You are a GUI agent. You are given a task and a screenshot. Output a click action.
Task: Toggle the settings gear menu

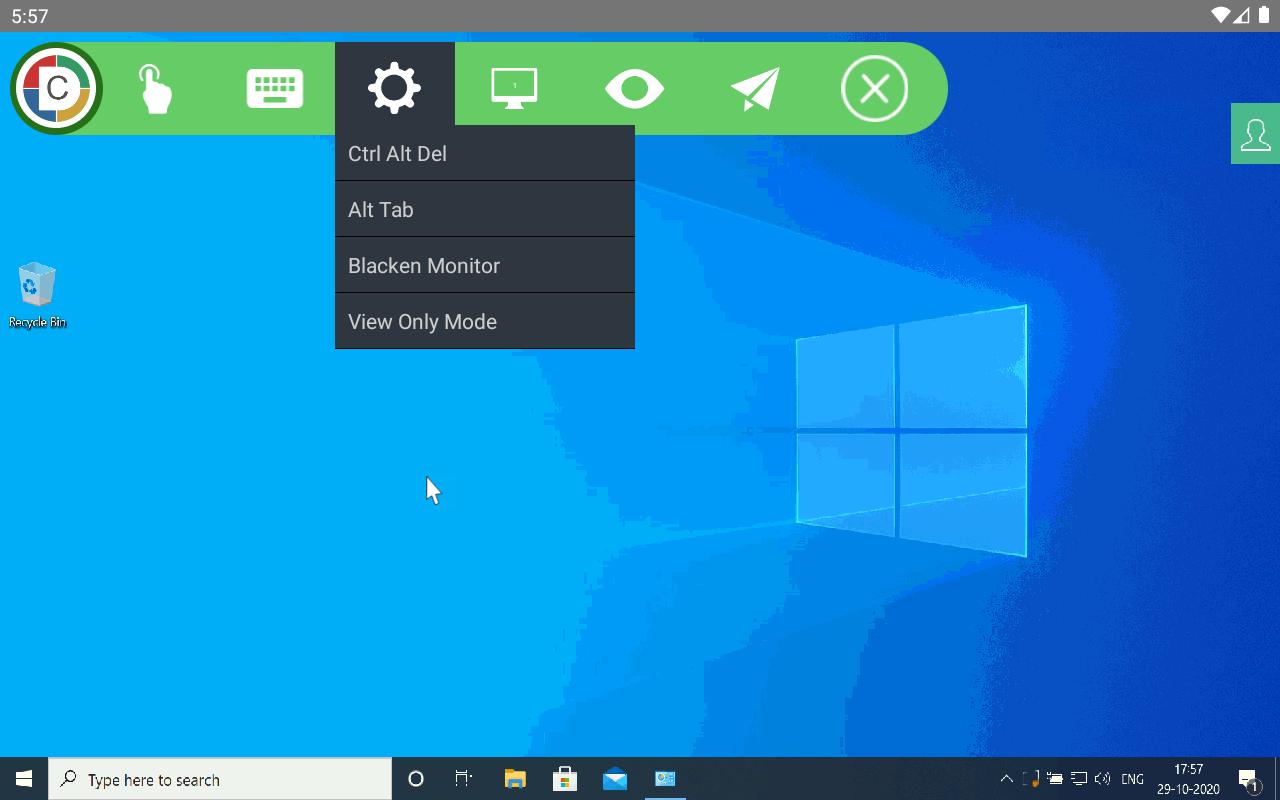pyautogui.click(x=395, y=88)
